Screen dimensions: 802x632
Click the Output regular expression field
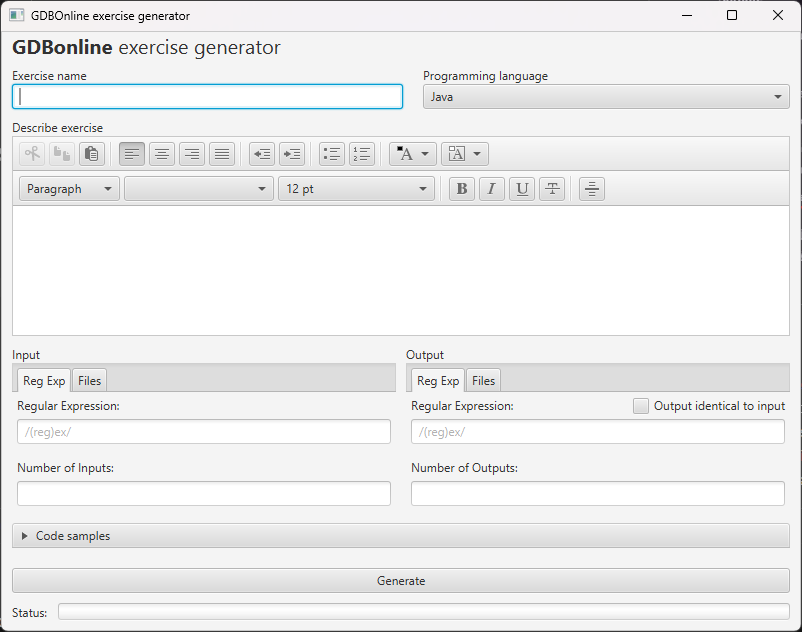pyautogui.click(x=598, y=432)
